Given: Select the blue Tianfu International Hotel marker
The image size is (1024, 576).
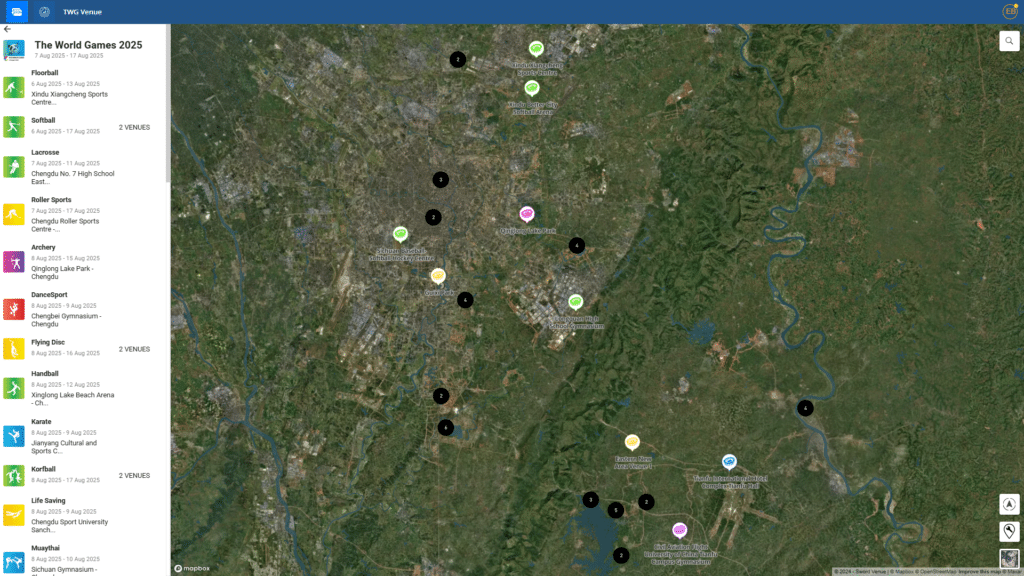Looking at the screenshot, I should (x=730, y=462).
